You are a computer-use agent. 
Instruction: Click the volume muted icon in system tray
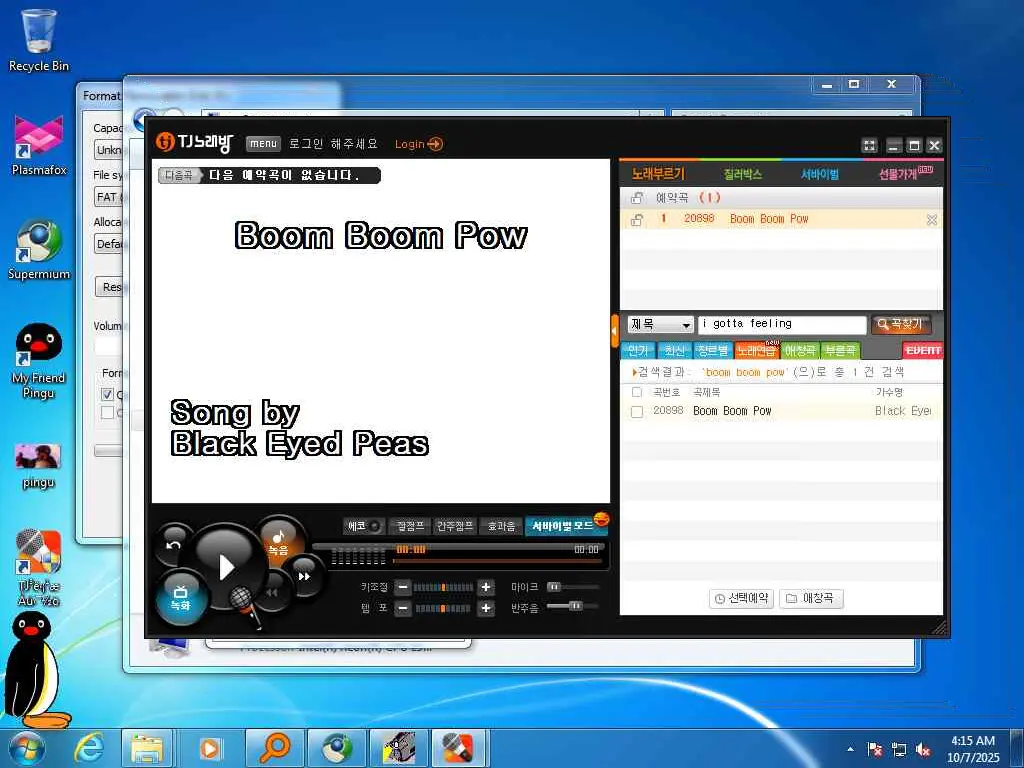[923, 749]
